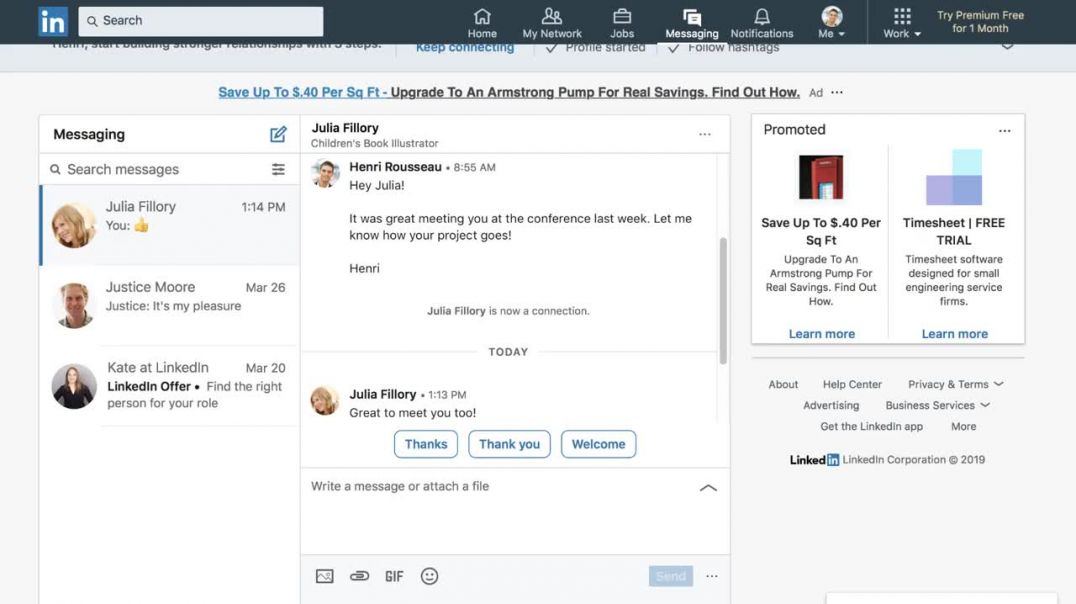This screenshot has height=604, width=1076.
Task: Open the Messaging nav tab
Action: (692, 23)
